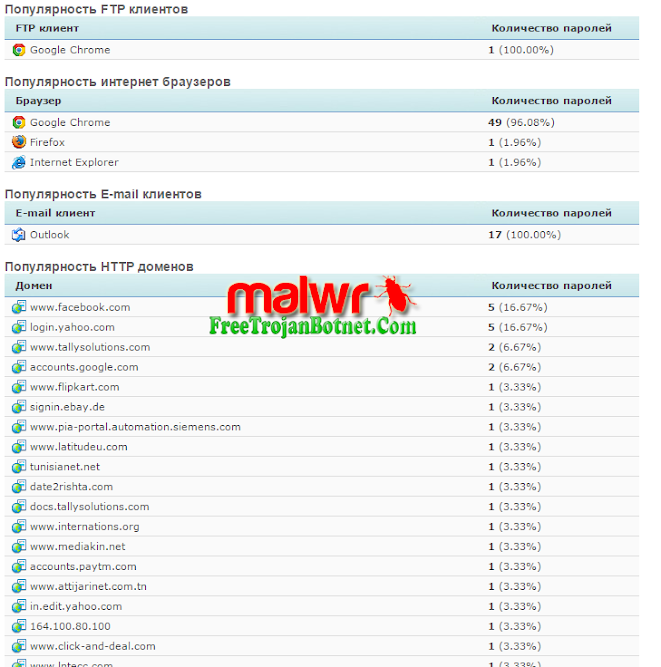Image resolution: width=661 pixels, height=667 pixels.
Task: Select the in.edit.yahoo.com domain text
Action: 76,607
